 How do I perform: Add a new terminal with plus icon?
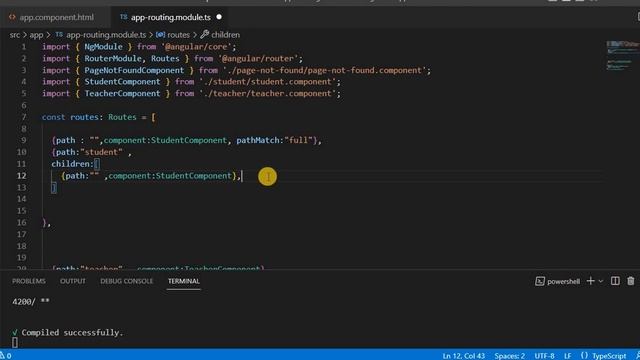click(590, 281)
